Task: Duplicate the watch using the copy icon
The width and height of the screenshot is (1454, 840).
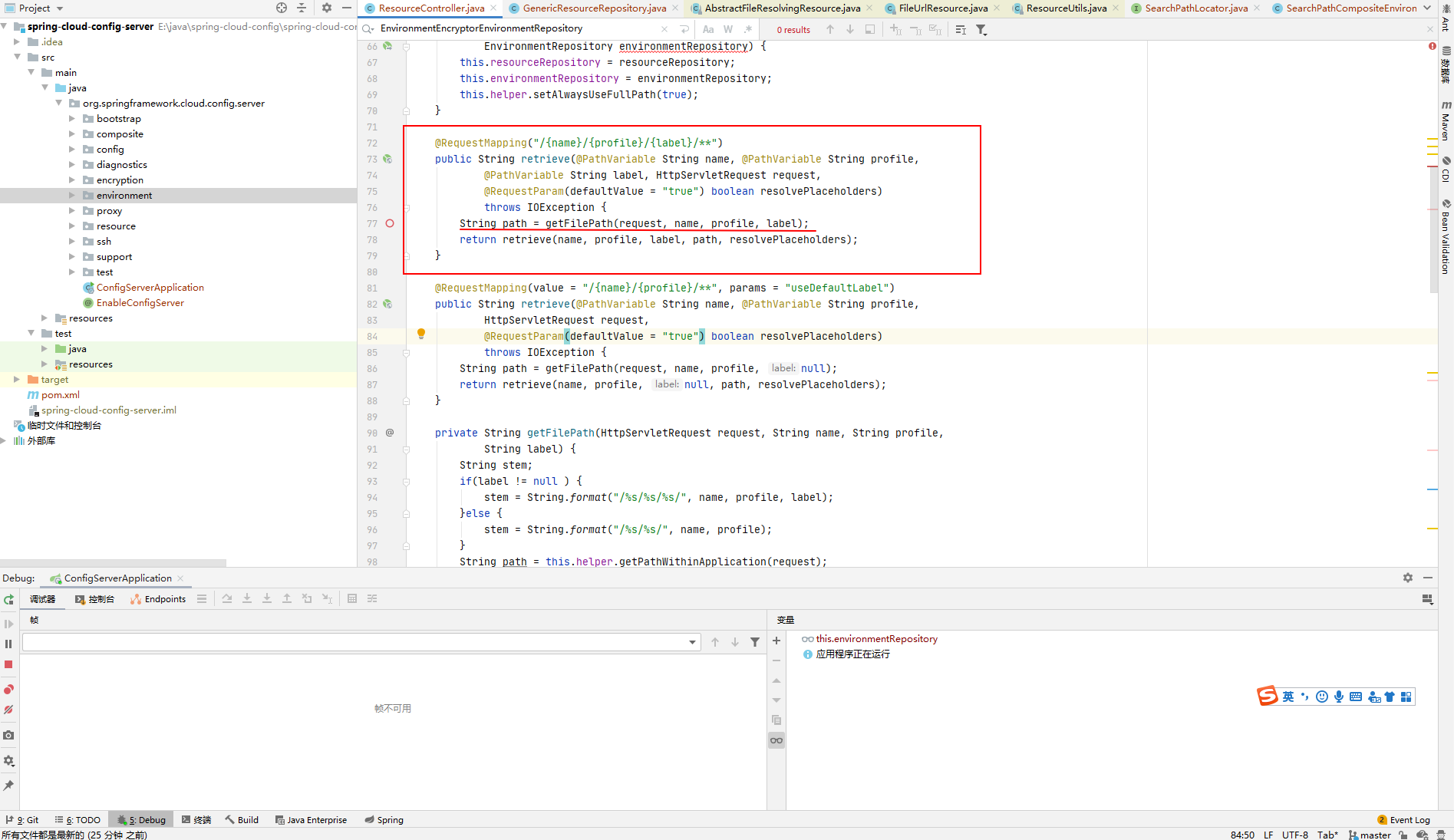Action: tap(776, 720)
